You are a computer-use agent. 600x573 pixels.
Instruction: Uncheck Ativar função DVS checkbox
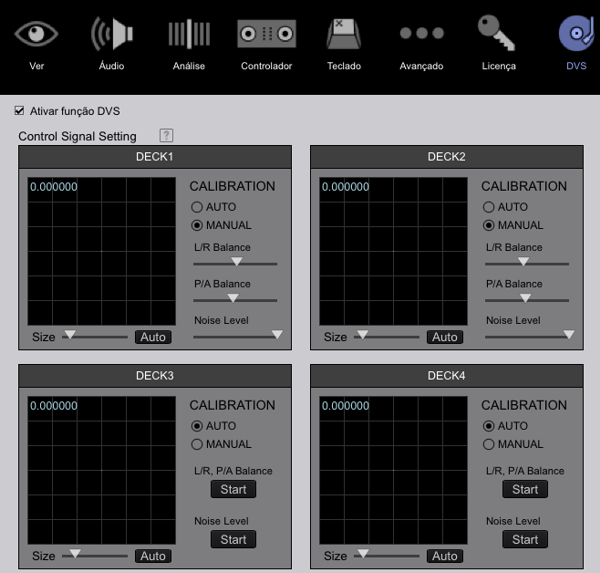(19, 111)
